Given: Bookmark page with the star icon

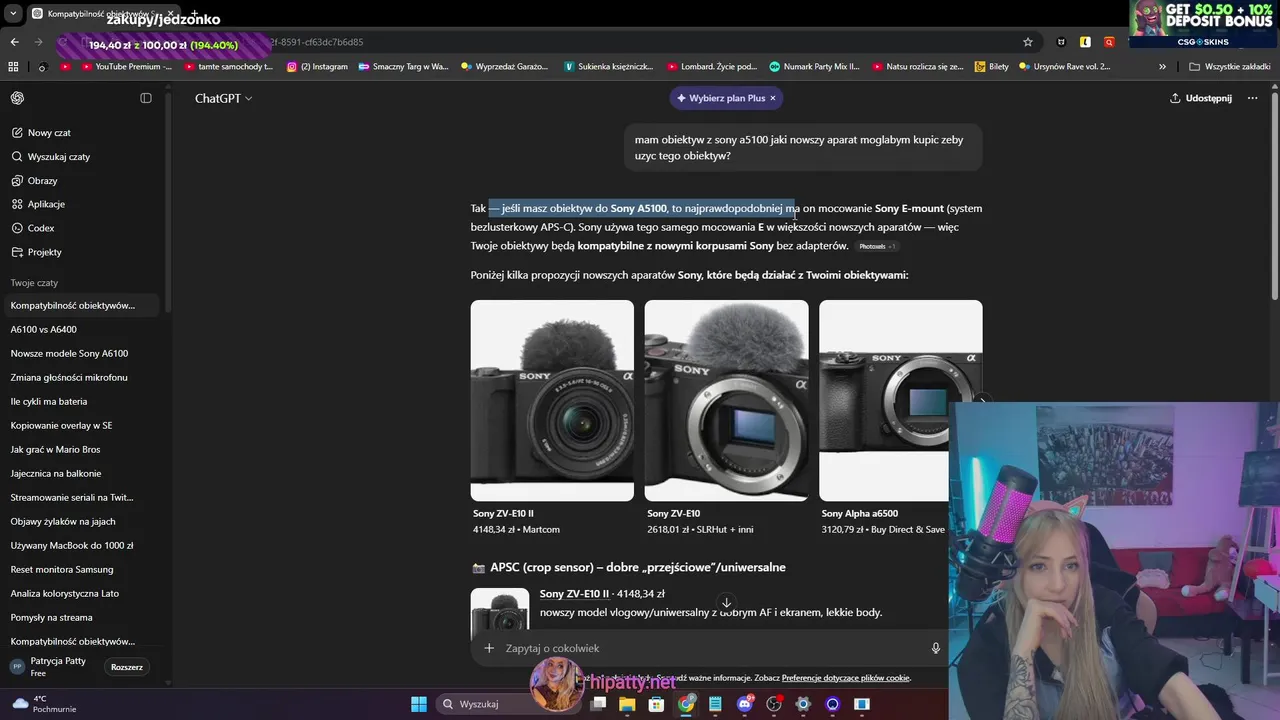Looking at the screenshot, I should coord(1028,42).
